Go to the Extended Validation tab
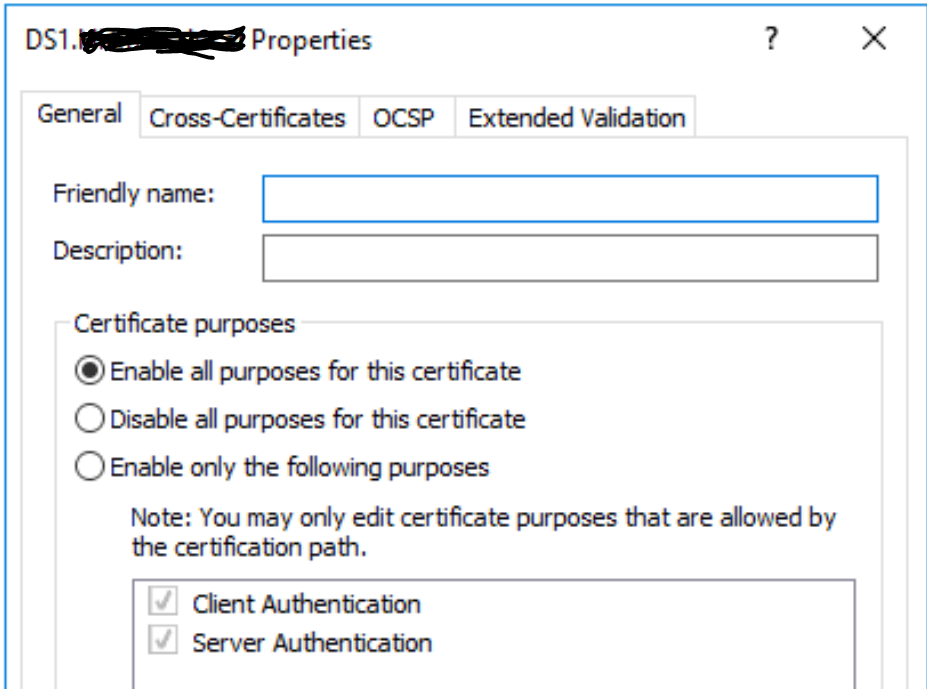The width and height of the screenshot is (927, 689). (x=576, y=118)
